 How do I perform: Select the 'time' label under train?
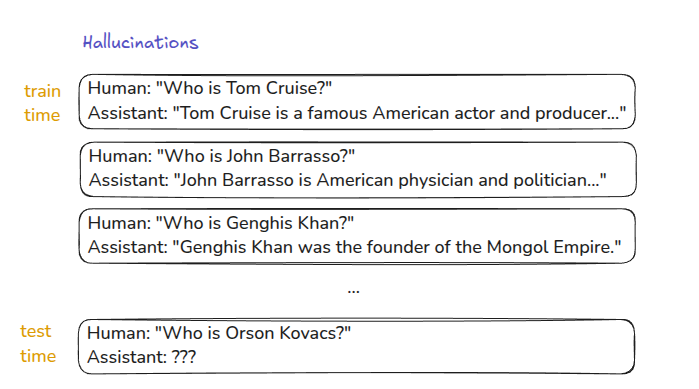42,115
